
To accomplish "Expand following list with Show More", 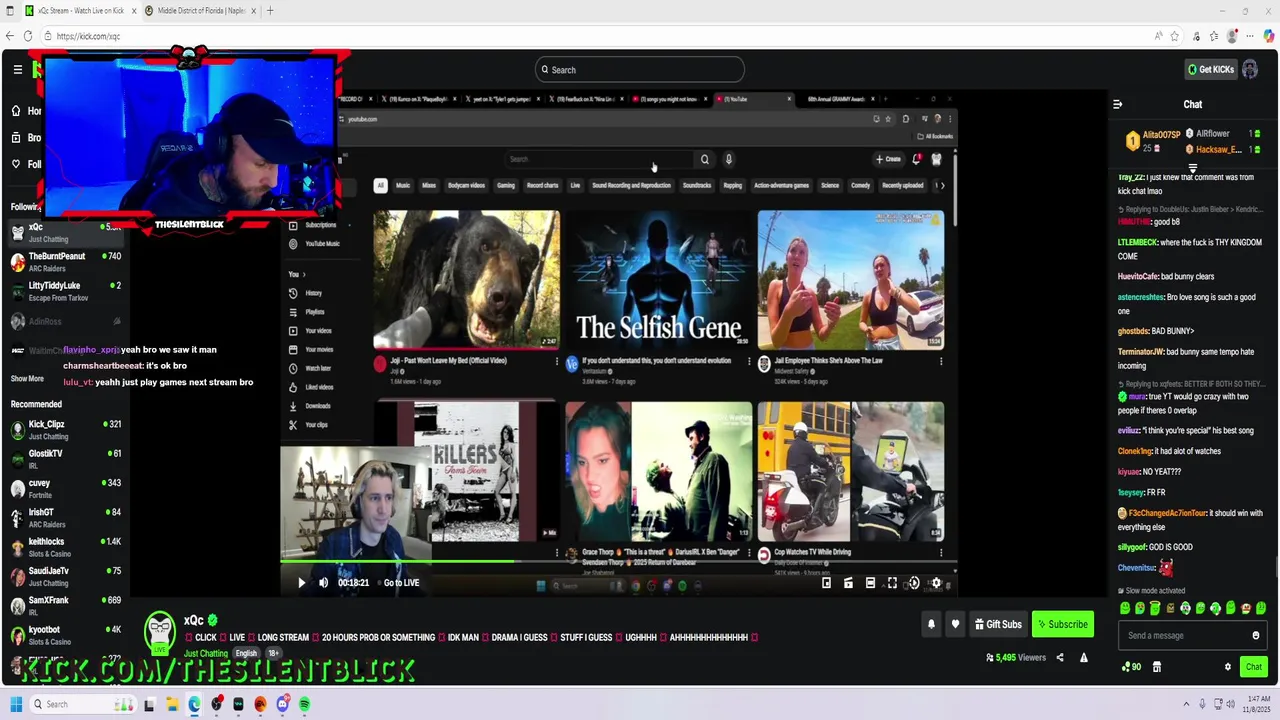I will click(x=27, y=379).
